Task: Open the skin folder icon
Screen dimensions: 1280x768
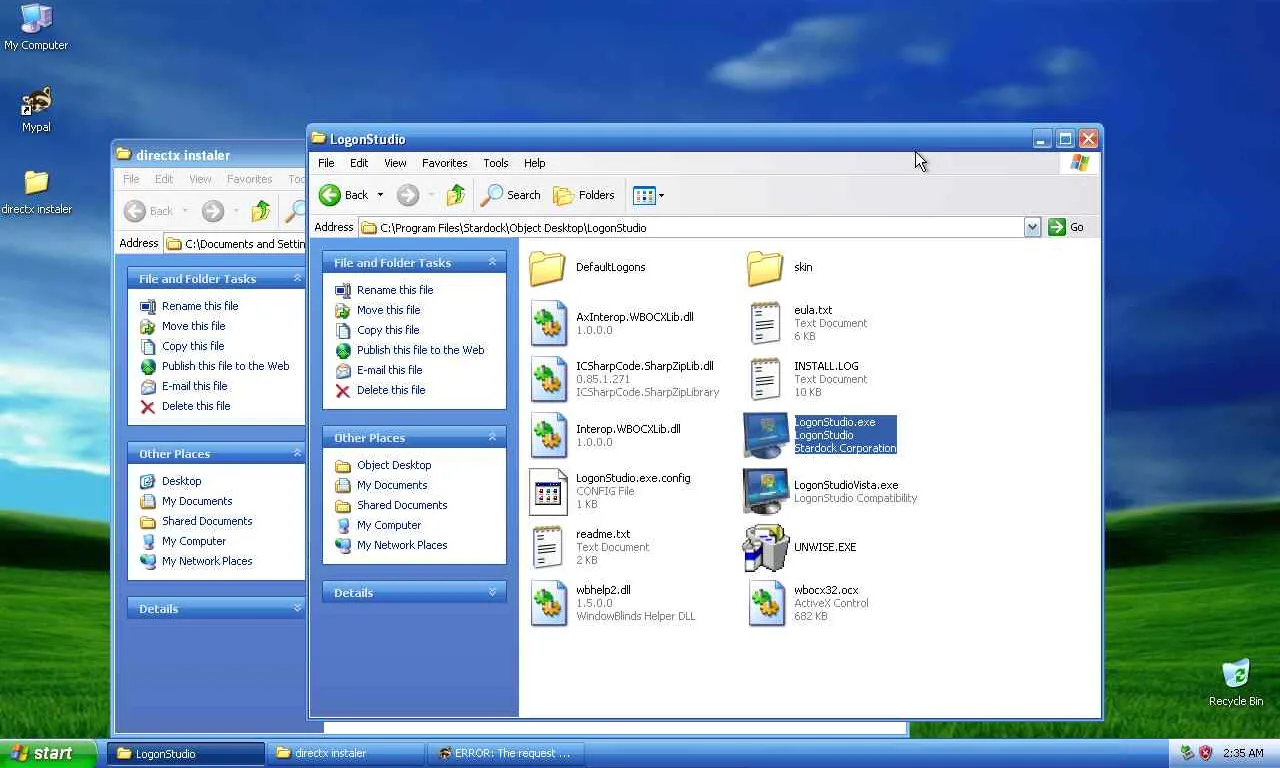Action: point(765,267)
